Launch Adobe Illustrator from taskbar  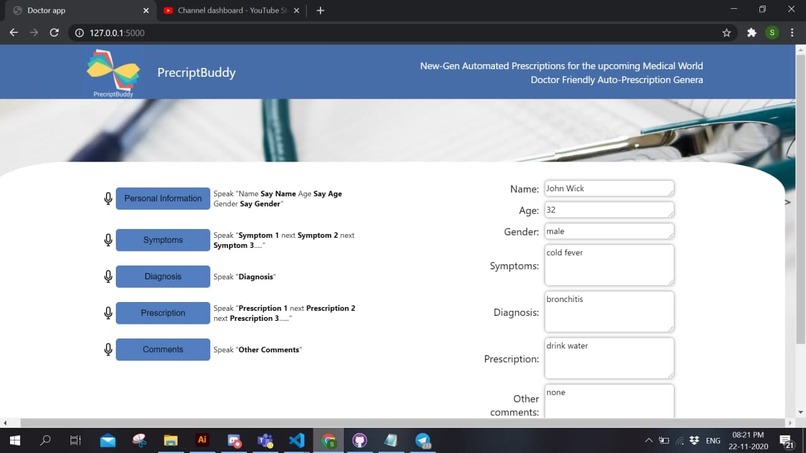pos(202,441)
